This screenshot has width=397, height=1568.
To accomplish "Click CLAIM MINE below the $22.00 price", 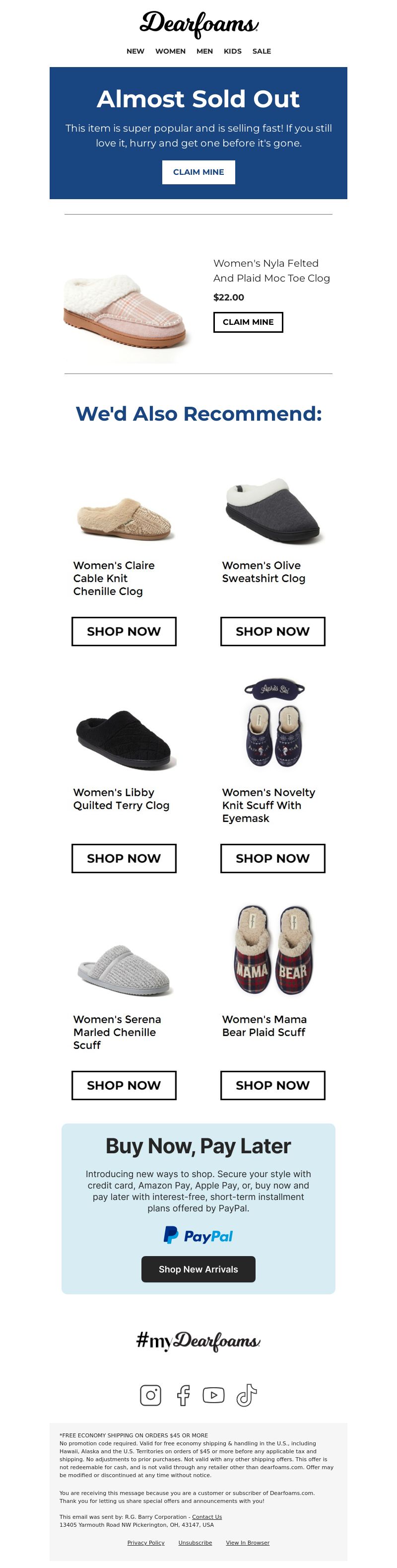I will click(x=248, y=322).
